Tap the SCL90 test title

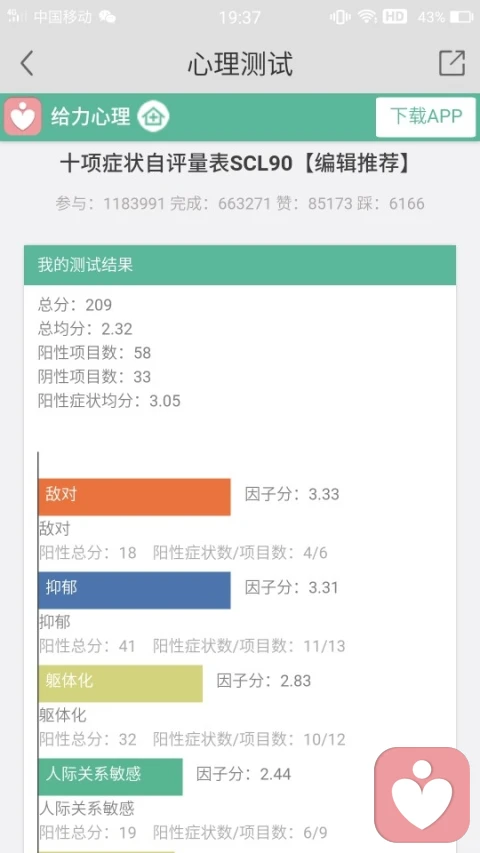[x=236, y=163]
